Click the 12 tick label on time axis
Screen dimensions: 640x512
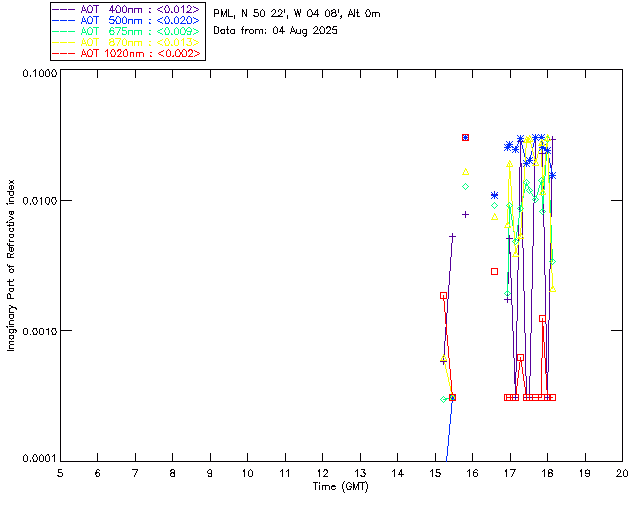tap(322, 472)
